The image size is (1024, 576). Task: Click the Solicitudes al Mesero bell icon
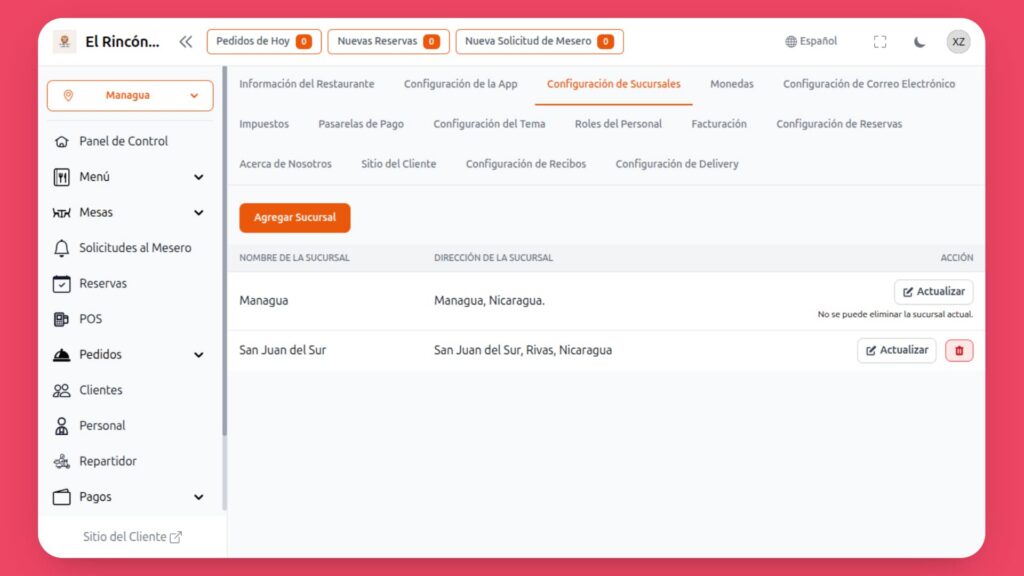[x=61, y=248]
